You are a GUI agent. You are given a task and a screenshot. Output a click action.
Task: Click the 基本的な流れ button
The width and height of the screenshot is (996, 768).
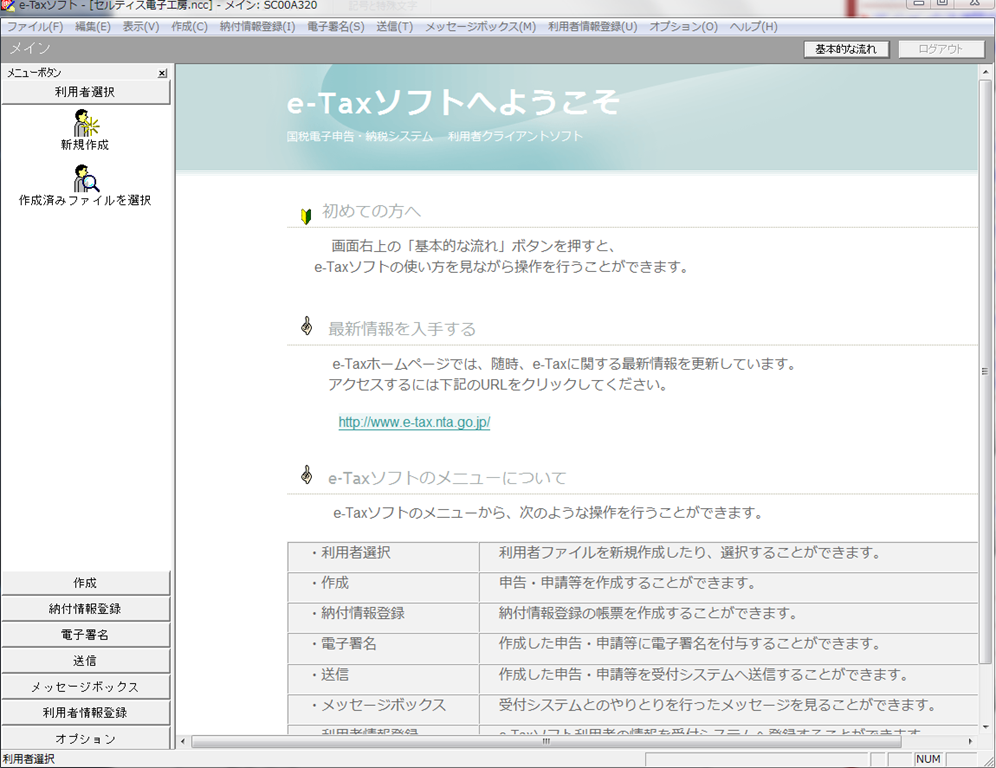(x=846, y=49)
